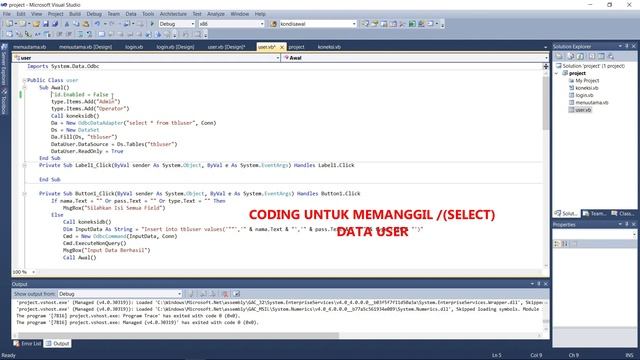Viewport: 640px width, 360px height.
Task: Open the Awal method dropdown
Action: [x=546, y=58]
